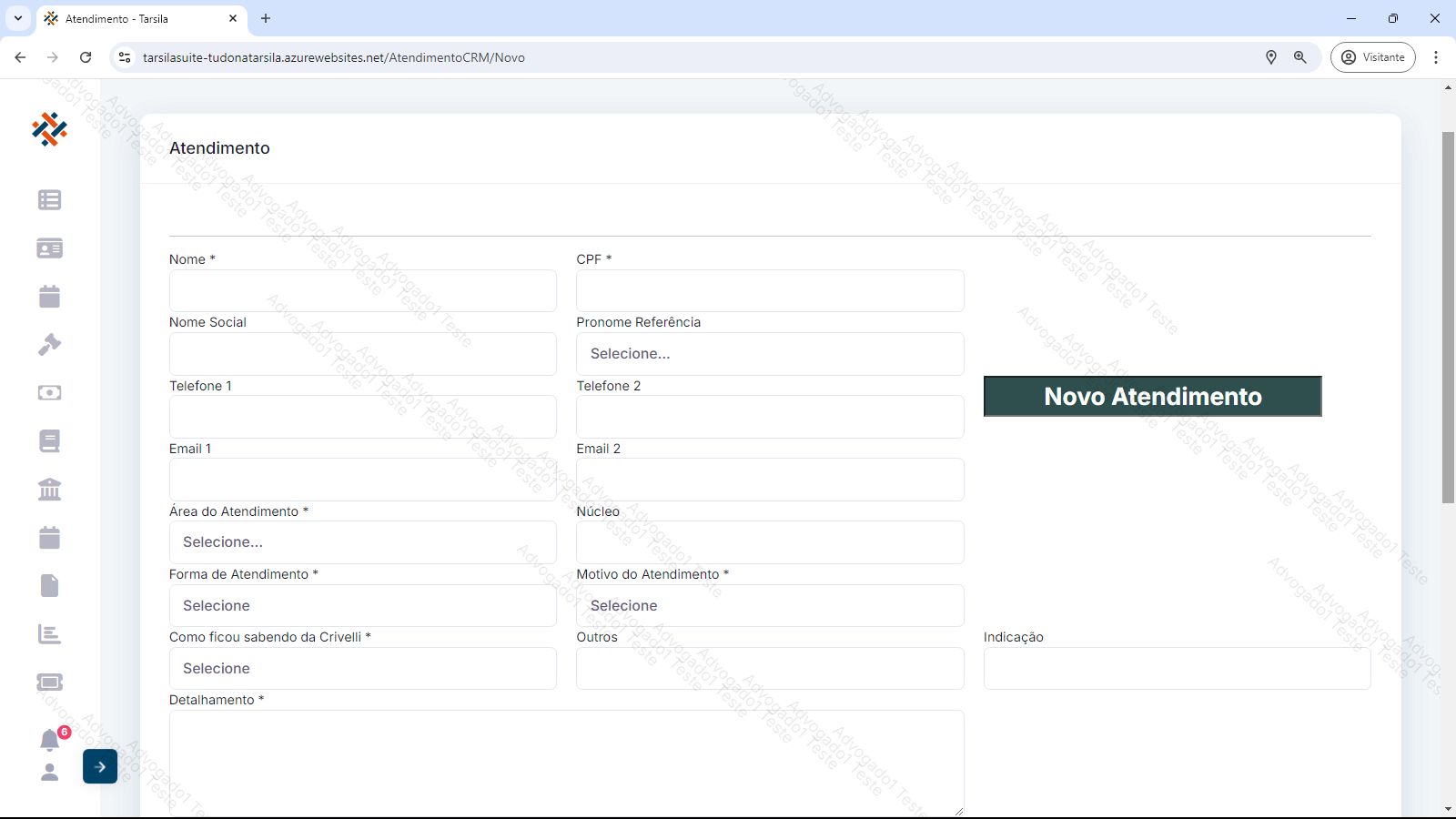Click the user profile icon

pos(49,773)
